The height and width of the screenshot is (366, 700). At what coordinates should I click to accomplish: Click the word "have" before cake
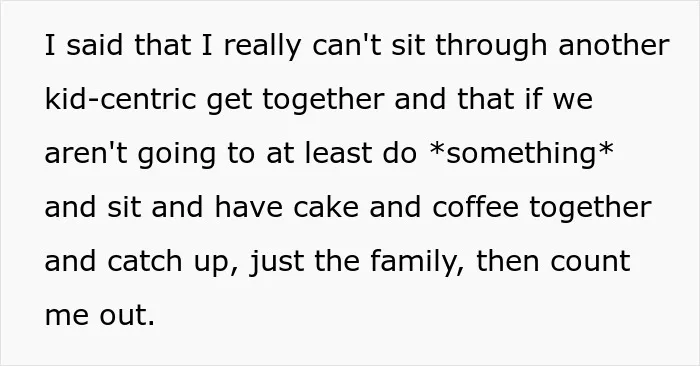coord(248,208)
